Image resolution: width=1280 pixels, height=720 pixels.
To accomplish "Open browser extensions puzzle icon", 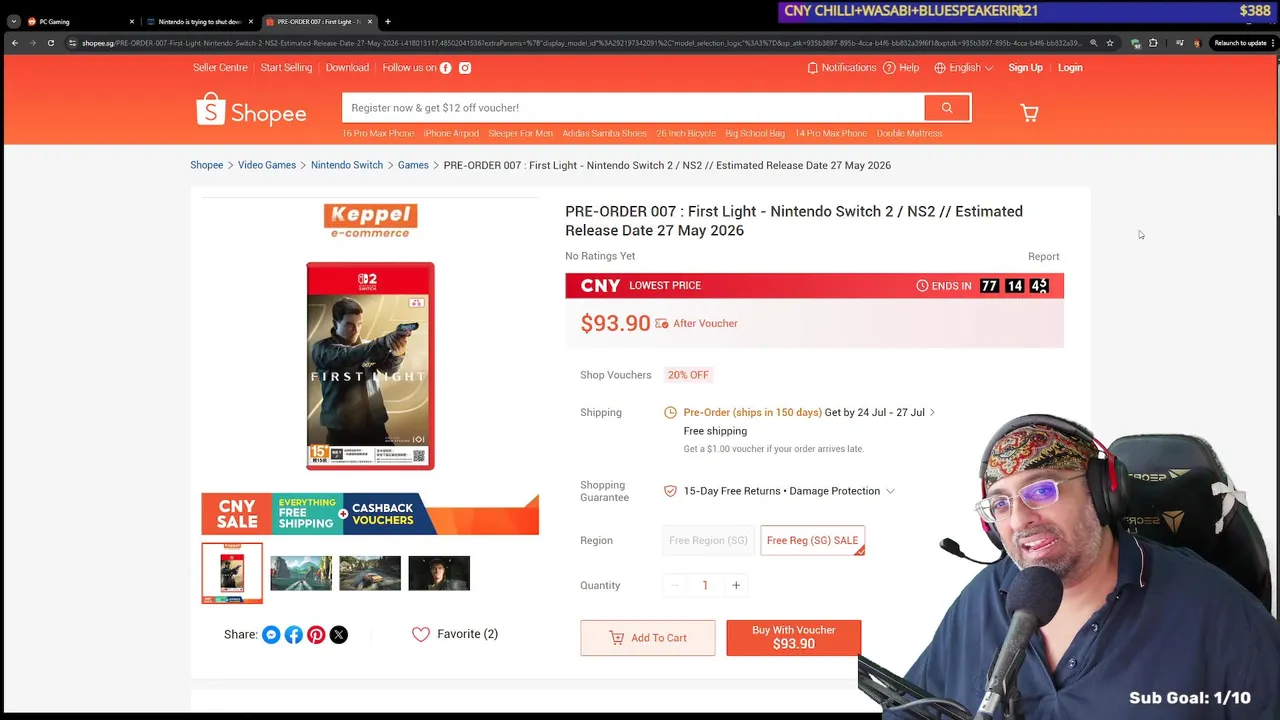I will click(x=1153, y=43).
